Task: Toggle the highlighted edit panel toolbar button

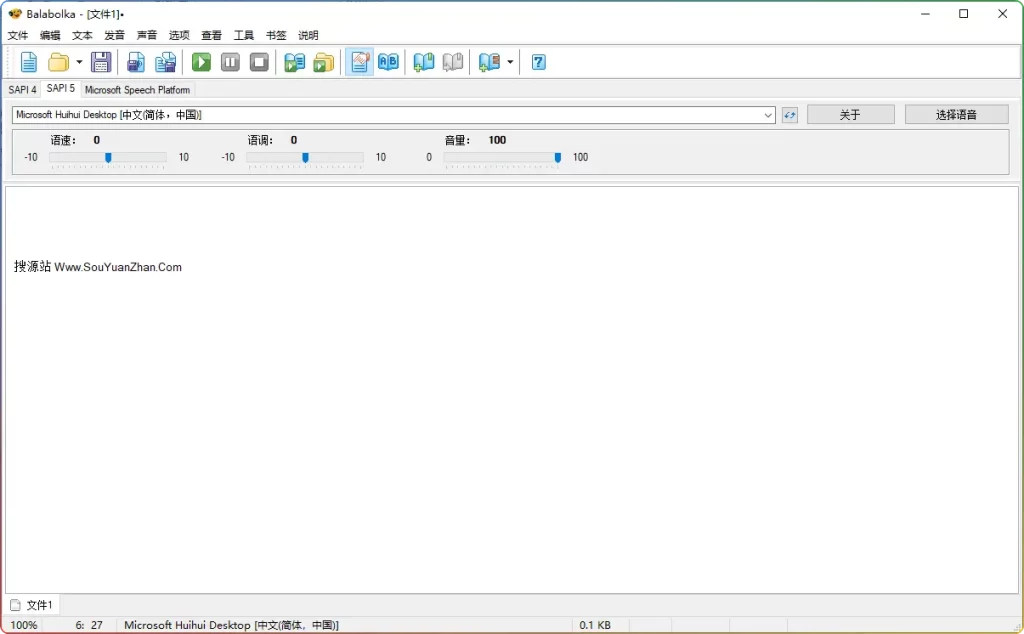Action: click(359, 62)
